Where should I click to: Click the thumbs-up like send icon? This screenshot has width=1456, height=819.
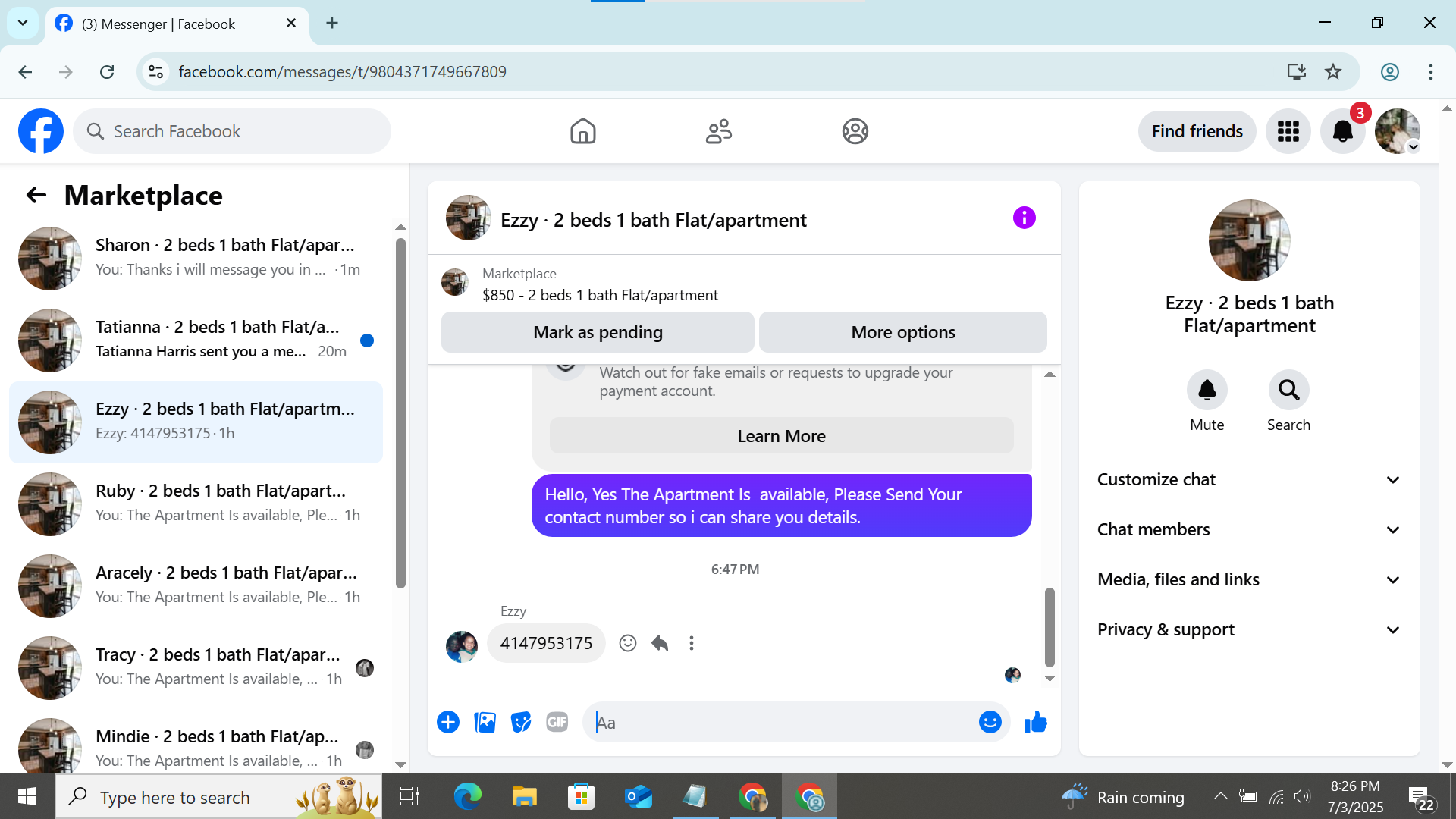pos(1035,723)
